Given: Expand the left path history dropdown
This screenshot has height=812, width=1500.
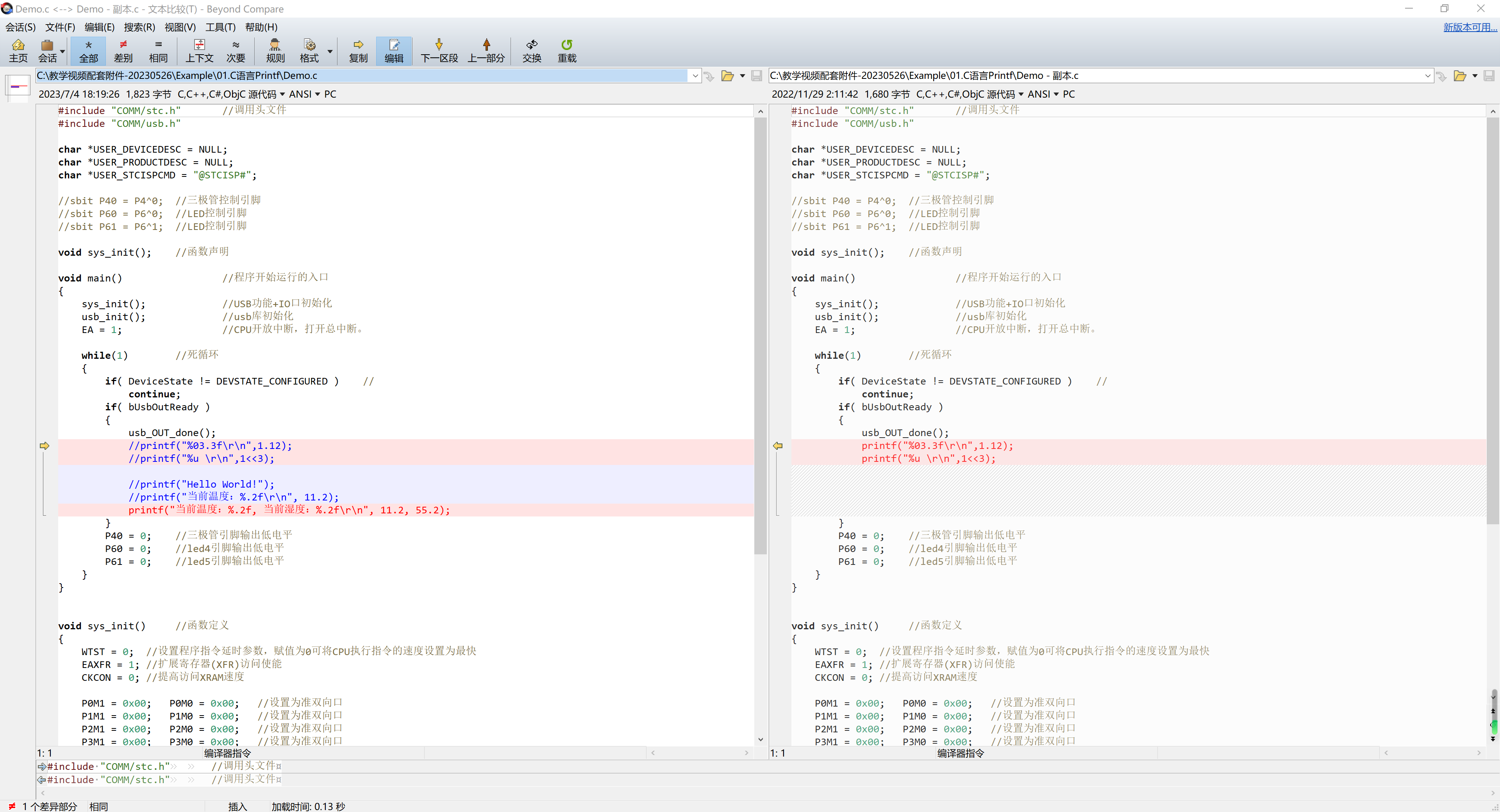Looking at the screenshot, I should 695,76.
